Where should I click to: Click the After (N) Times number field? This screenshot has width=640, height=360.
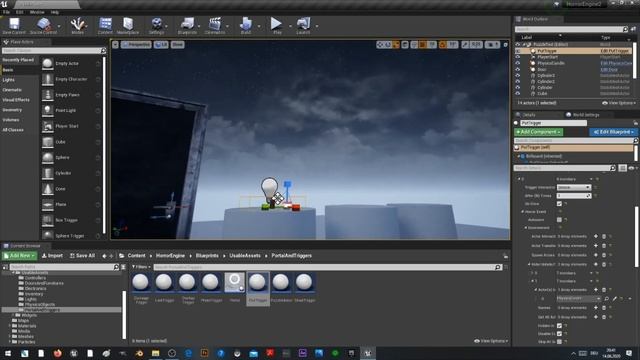click(x=573, y=196)
